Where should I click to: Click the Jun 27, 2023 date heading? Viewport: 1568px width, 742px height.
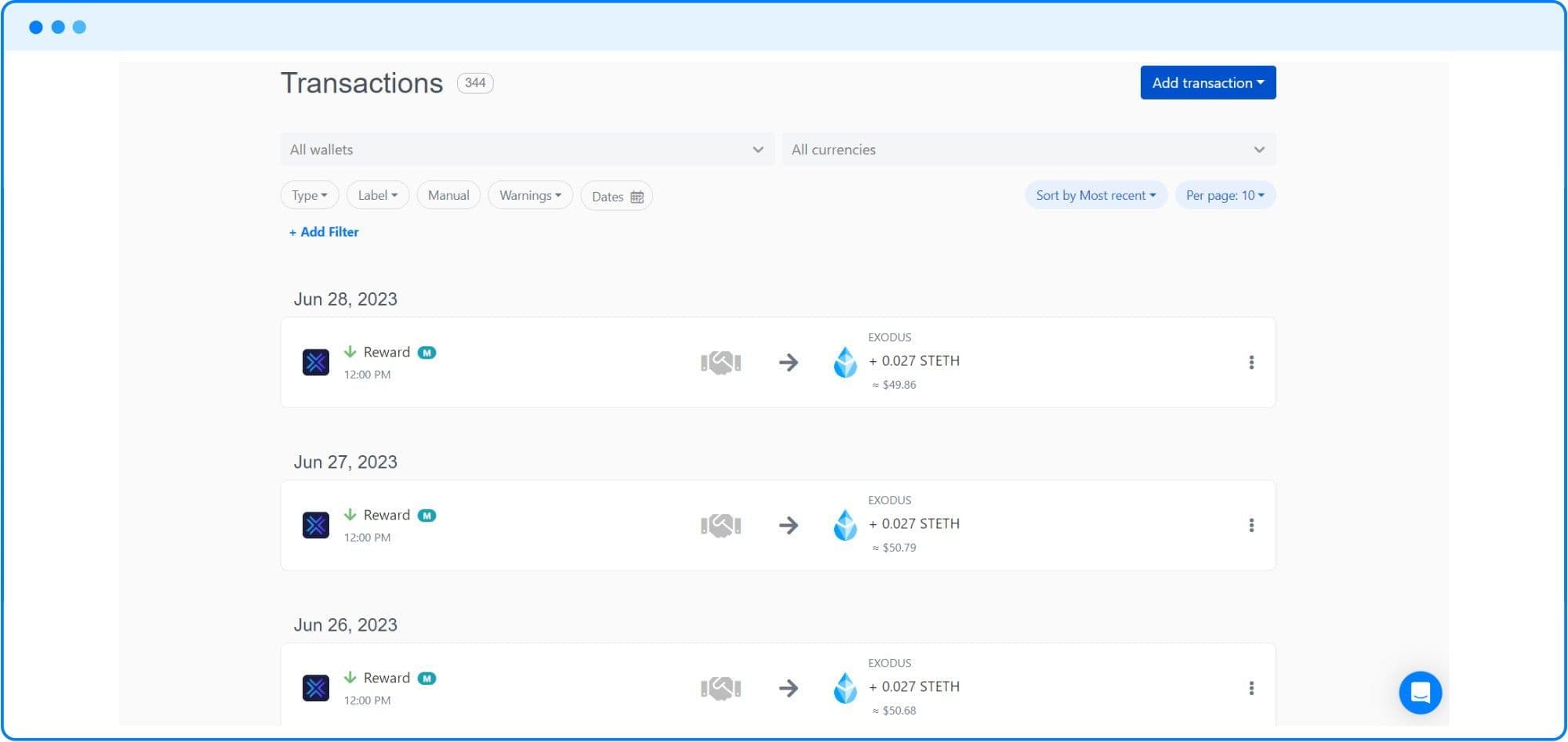(346, 462)
